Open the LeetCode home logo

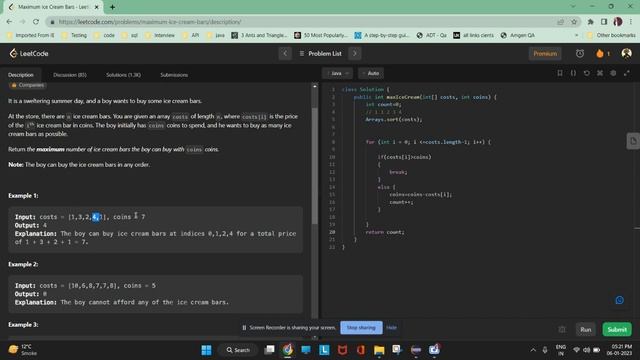tap(29, 53)
